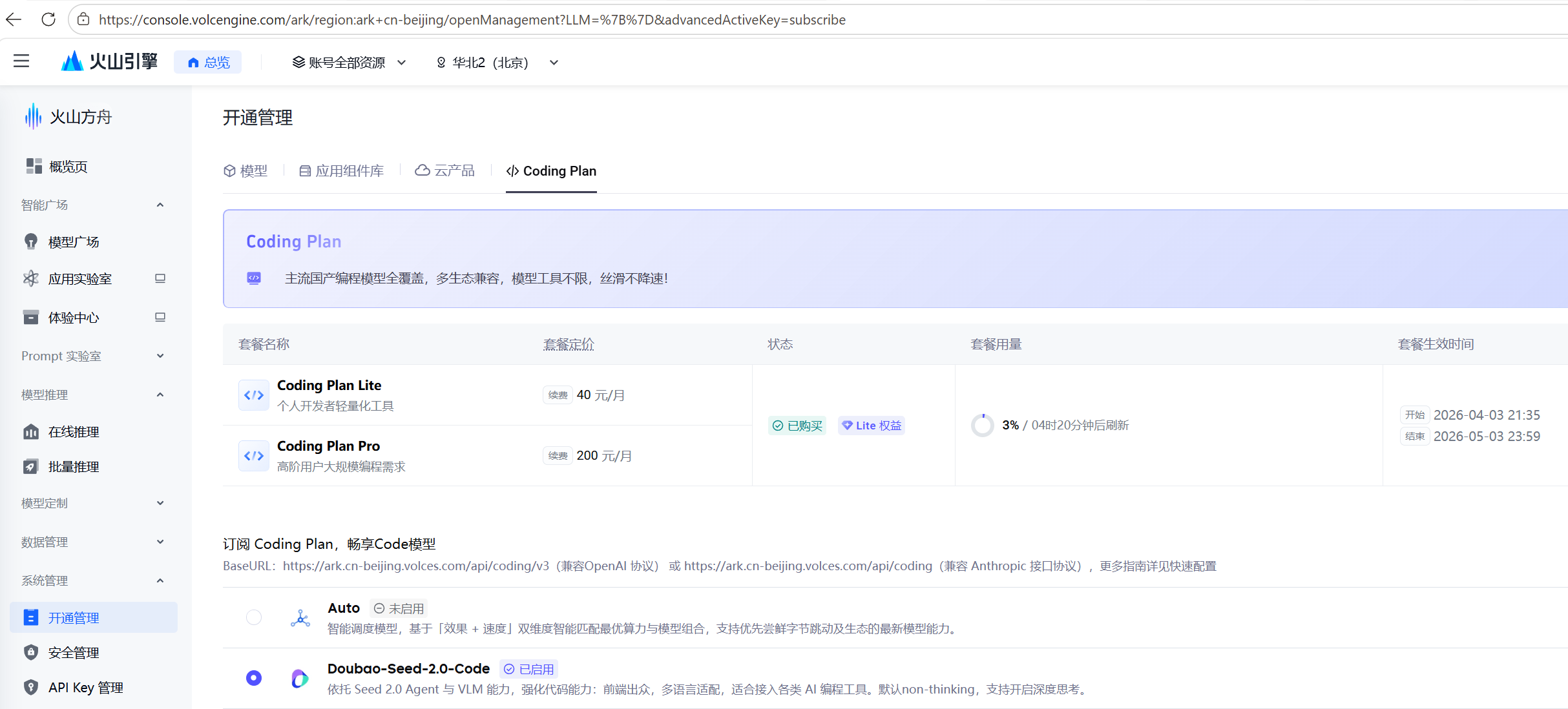Open 应用实验室 in new window icon
The height and width of the screenshot is (709, 1568).
tap(160, 278)
